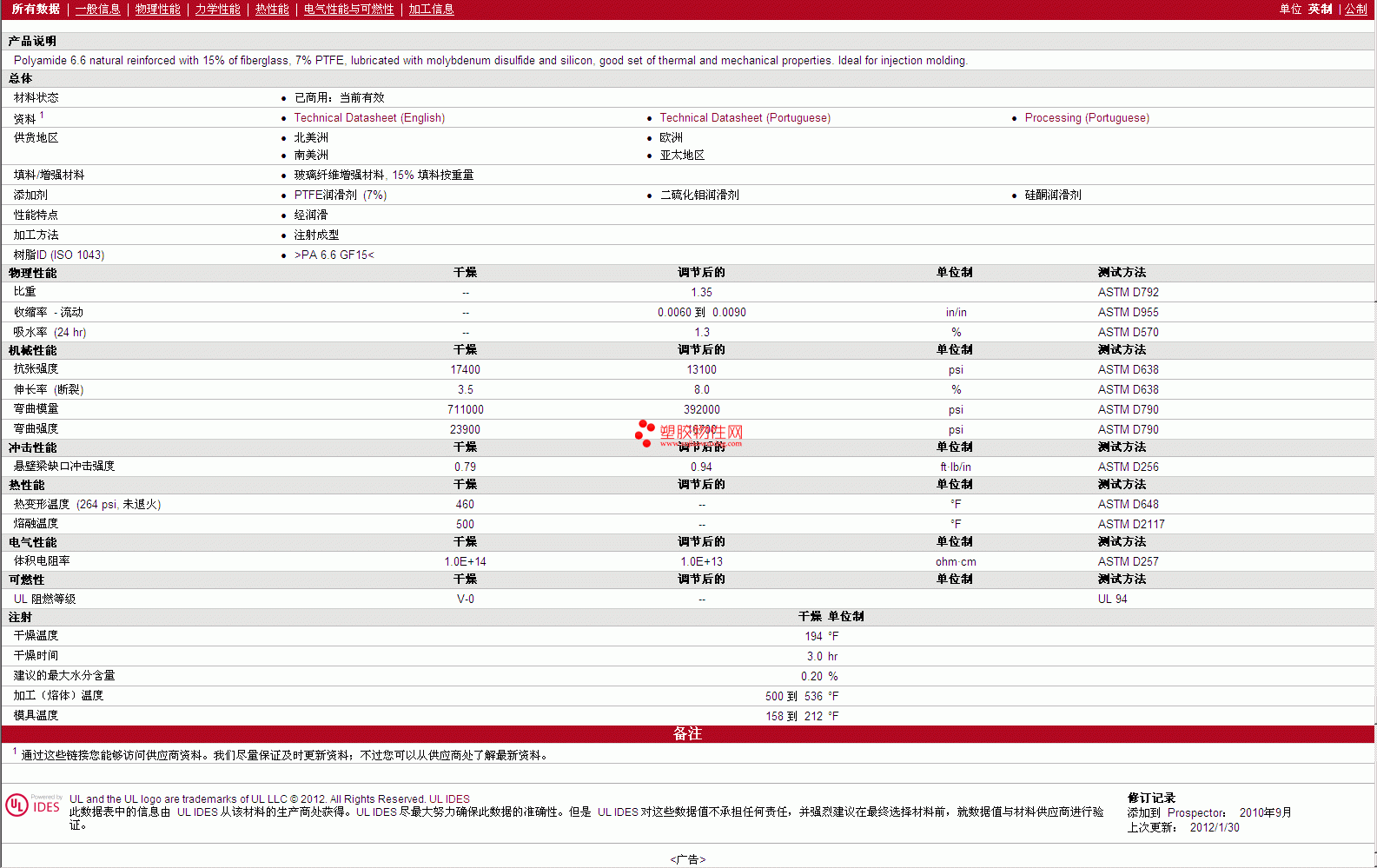Image resolution: width=1377 pixels, height=868 pixels.
Task: Click the 弯曲强度 dry value 23900
Action: (x=465, y=429)
